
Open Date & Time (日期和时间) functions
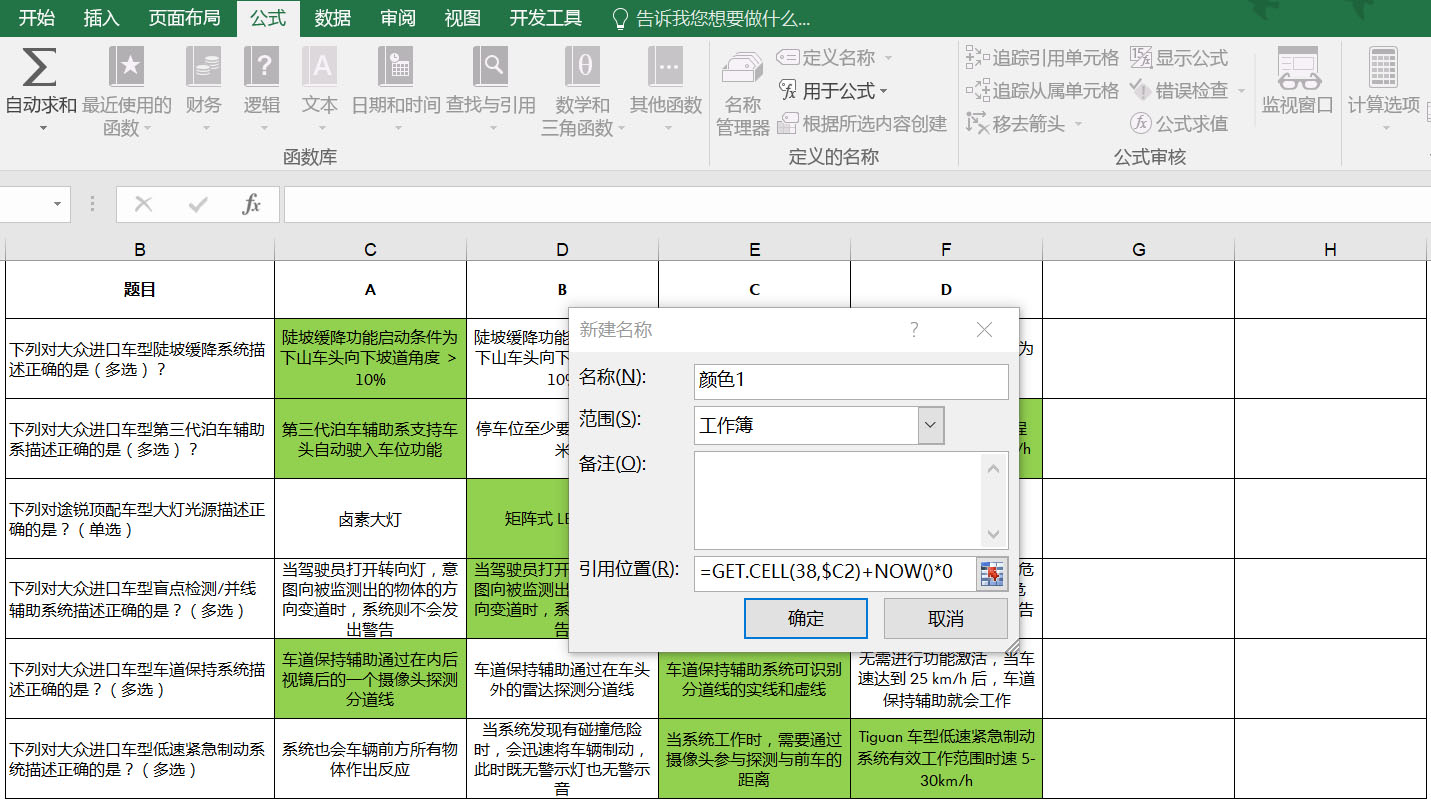click(395, 67)
